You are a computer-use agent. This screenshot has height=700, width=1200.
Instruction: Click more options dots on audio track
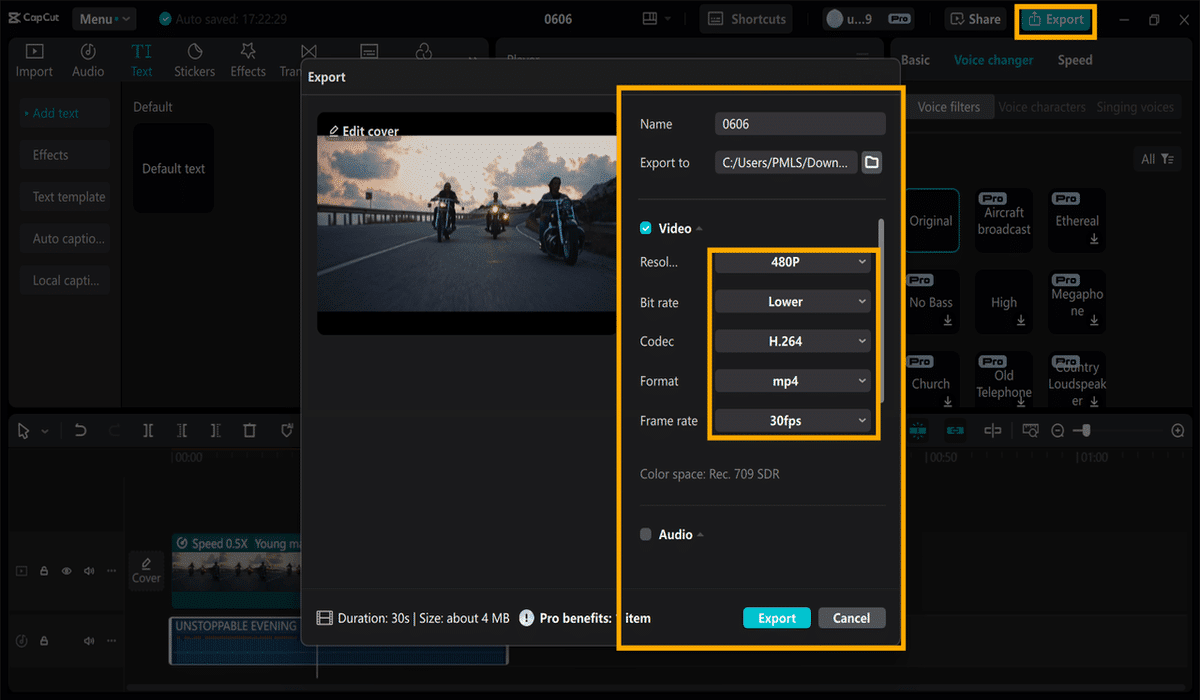113,641
